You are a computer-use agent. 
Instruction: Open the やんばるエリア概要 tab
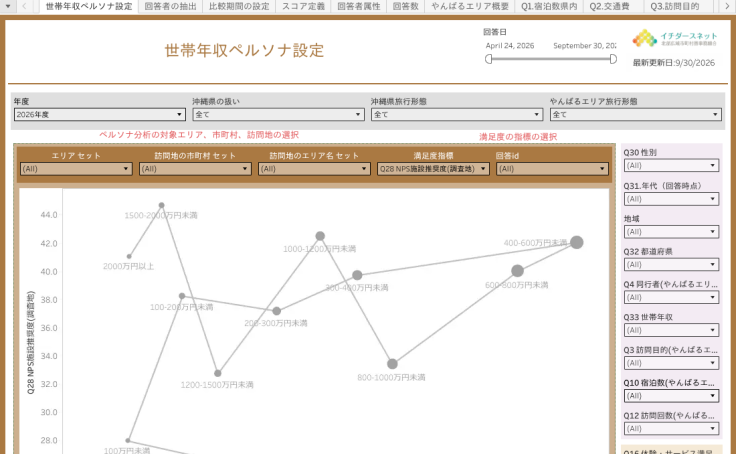tap(470, 6)
